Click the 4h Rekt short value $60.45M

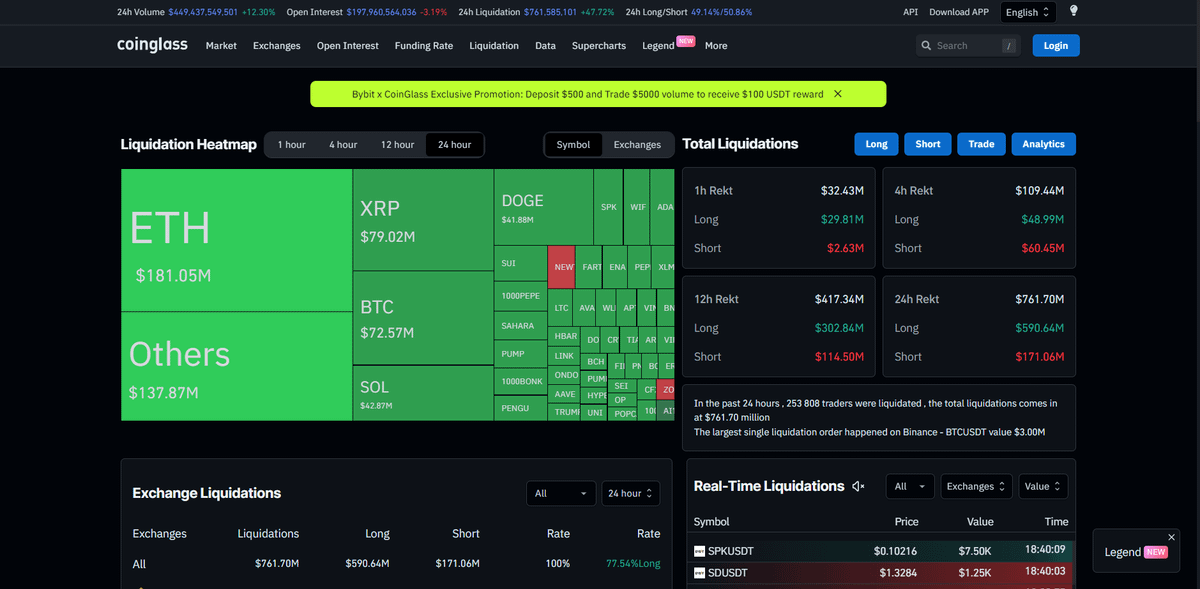1042,248
